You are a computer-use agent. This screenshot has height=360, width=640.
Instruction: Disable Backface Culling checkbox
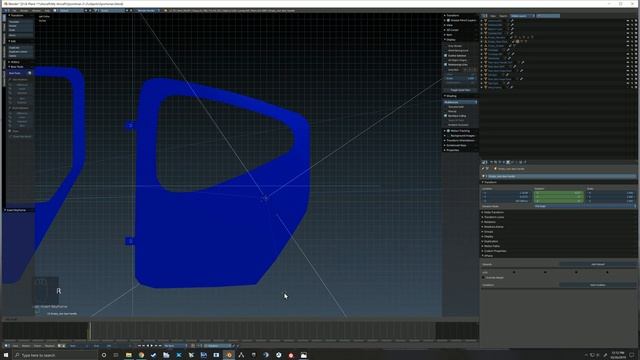click(x=446, y=116)
